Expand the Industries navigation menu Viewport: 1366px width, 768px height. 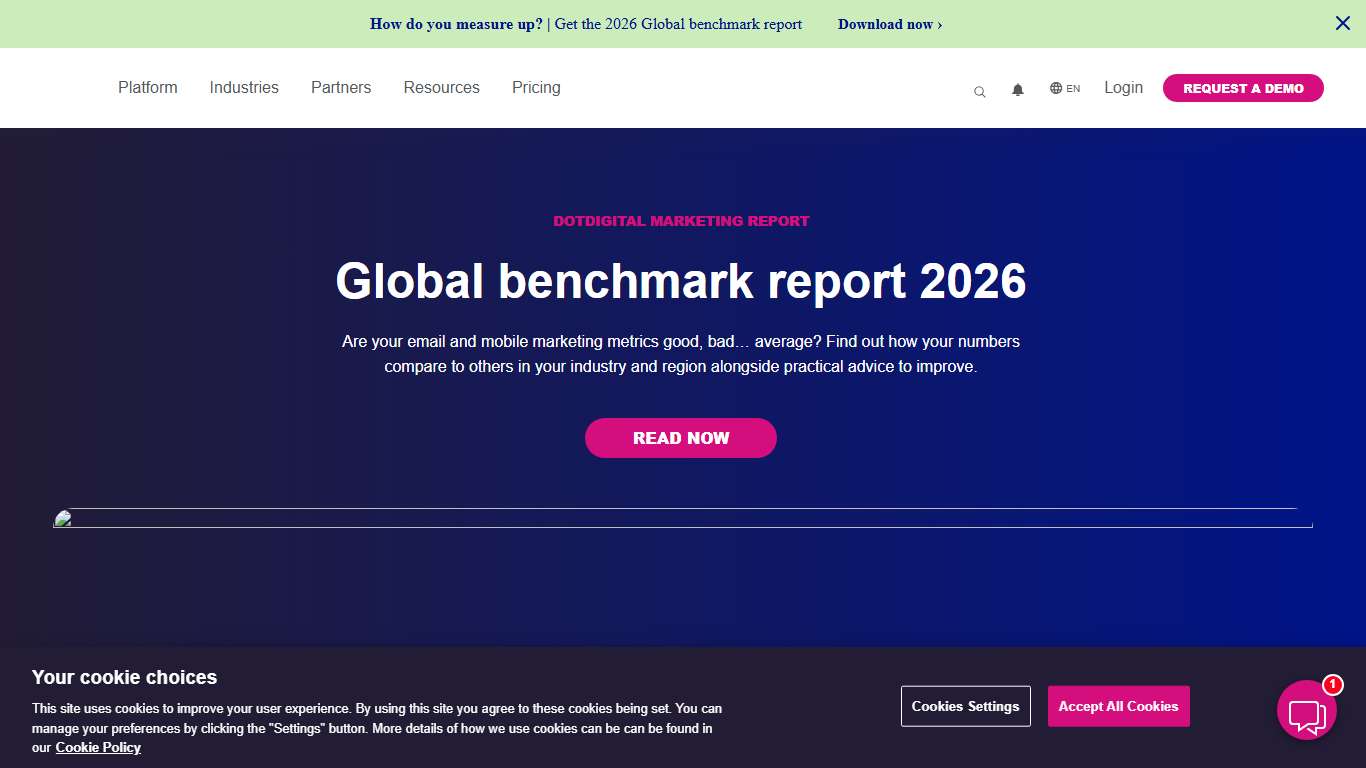click(243, 88)
